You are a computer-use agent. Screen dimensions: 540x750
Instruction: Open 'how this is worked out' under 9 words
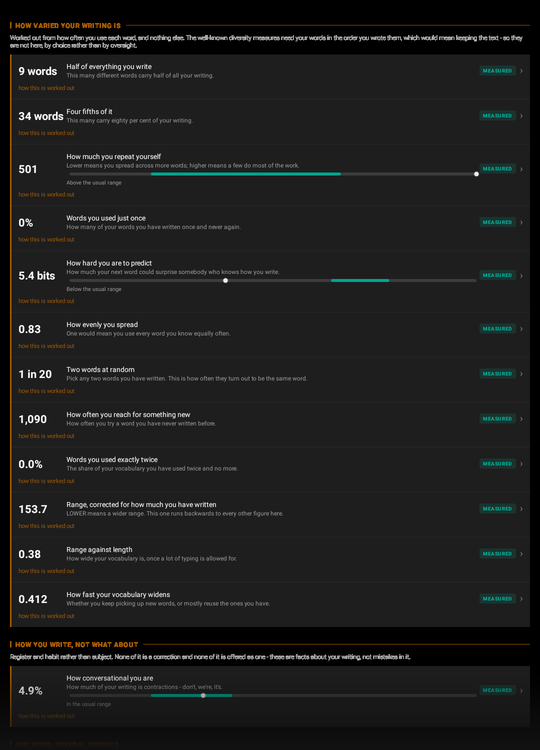(x=46, y=88)
